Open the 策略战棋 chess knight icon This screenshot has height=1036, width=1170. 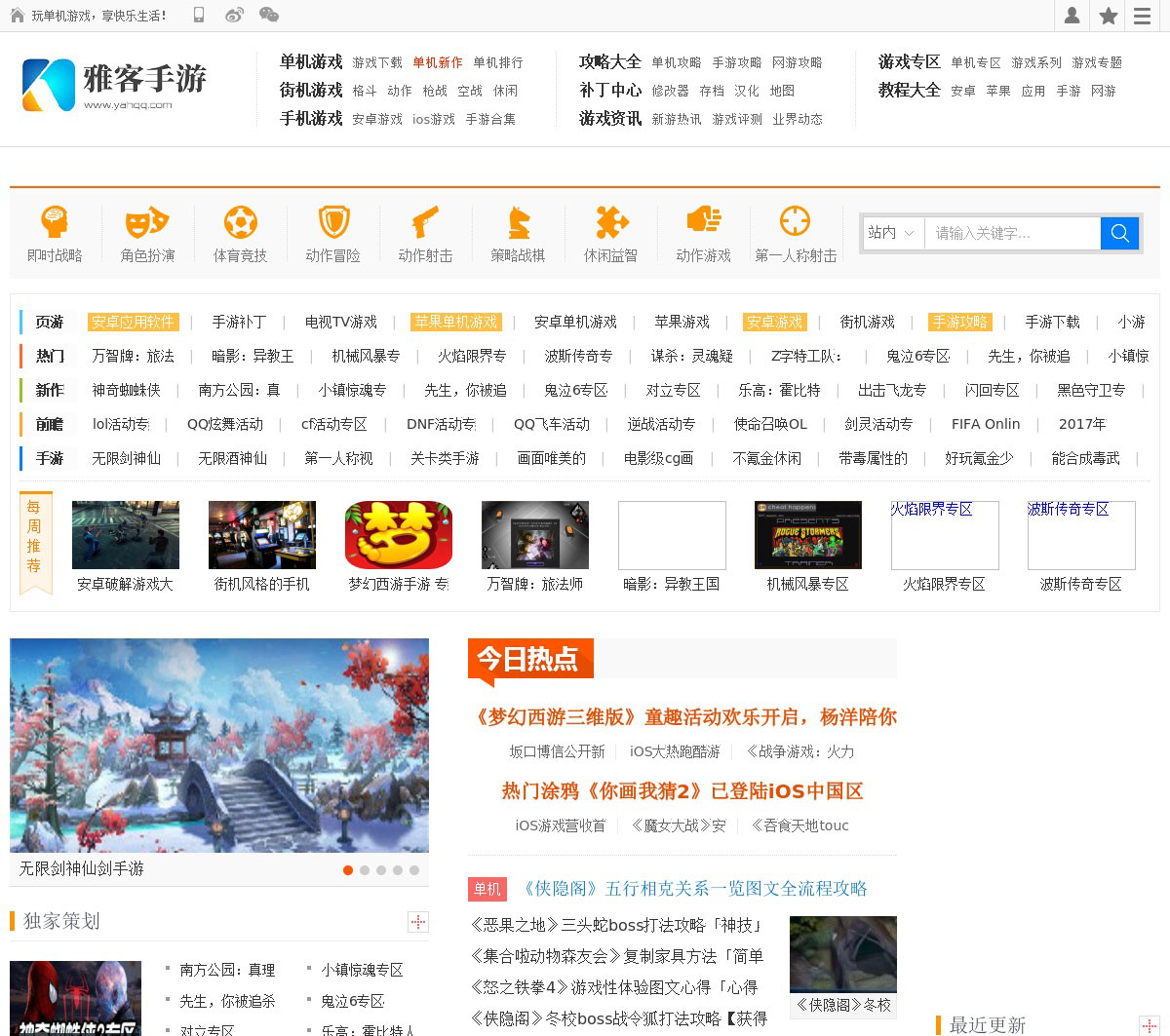pyautogui.click(x=518, y=223)
